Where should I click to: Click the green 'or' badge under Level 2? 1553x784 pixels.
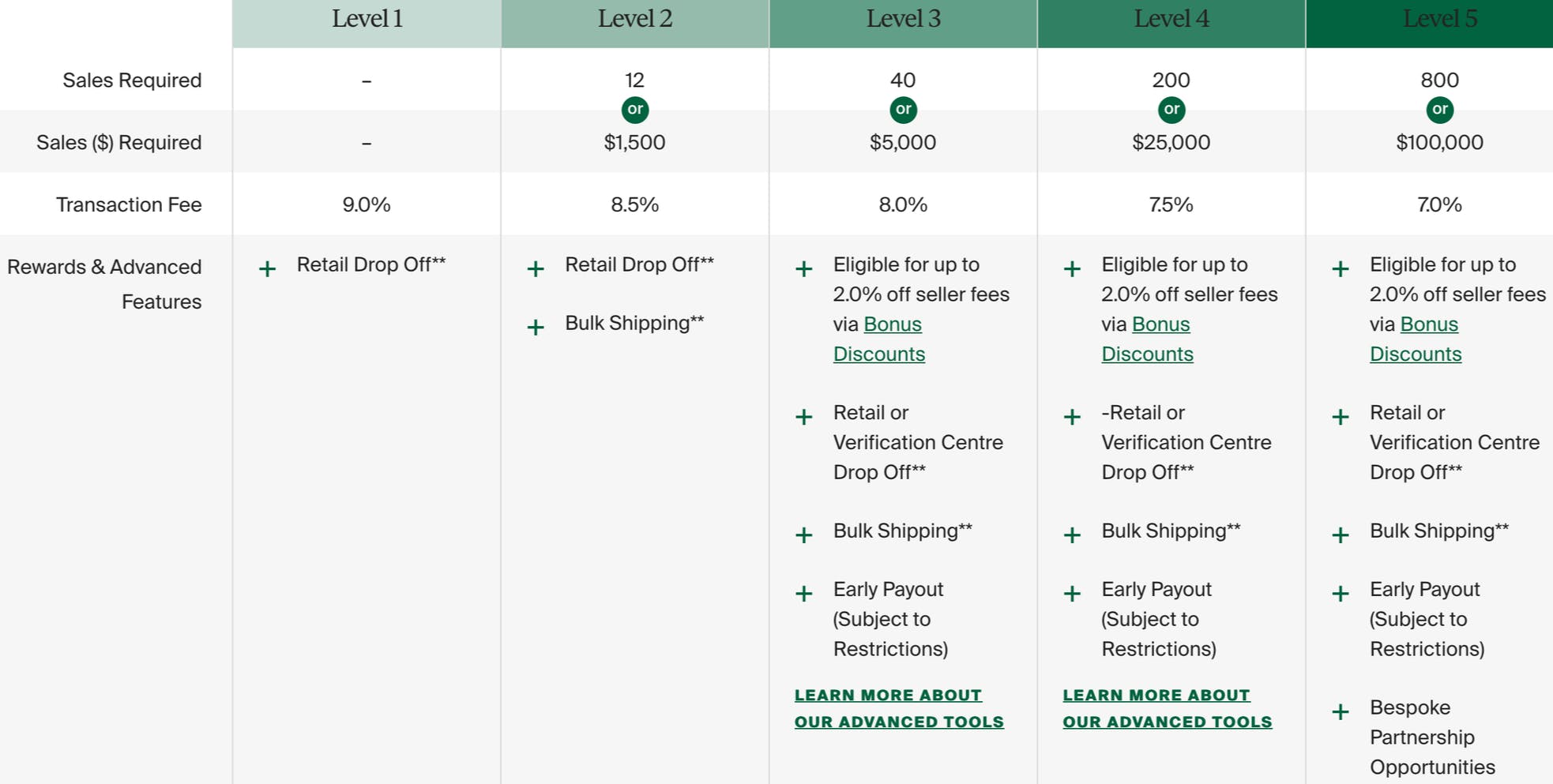[x=635, y=110]
